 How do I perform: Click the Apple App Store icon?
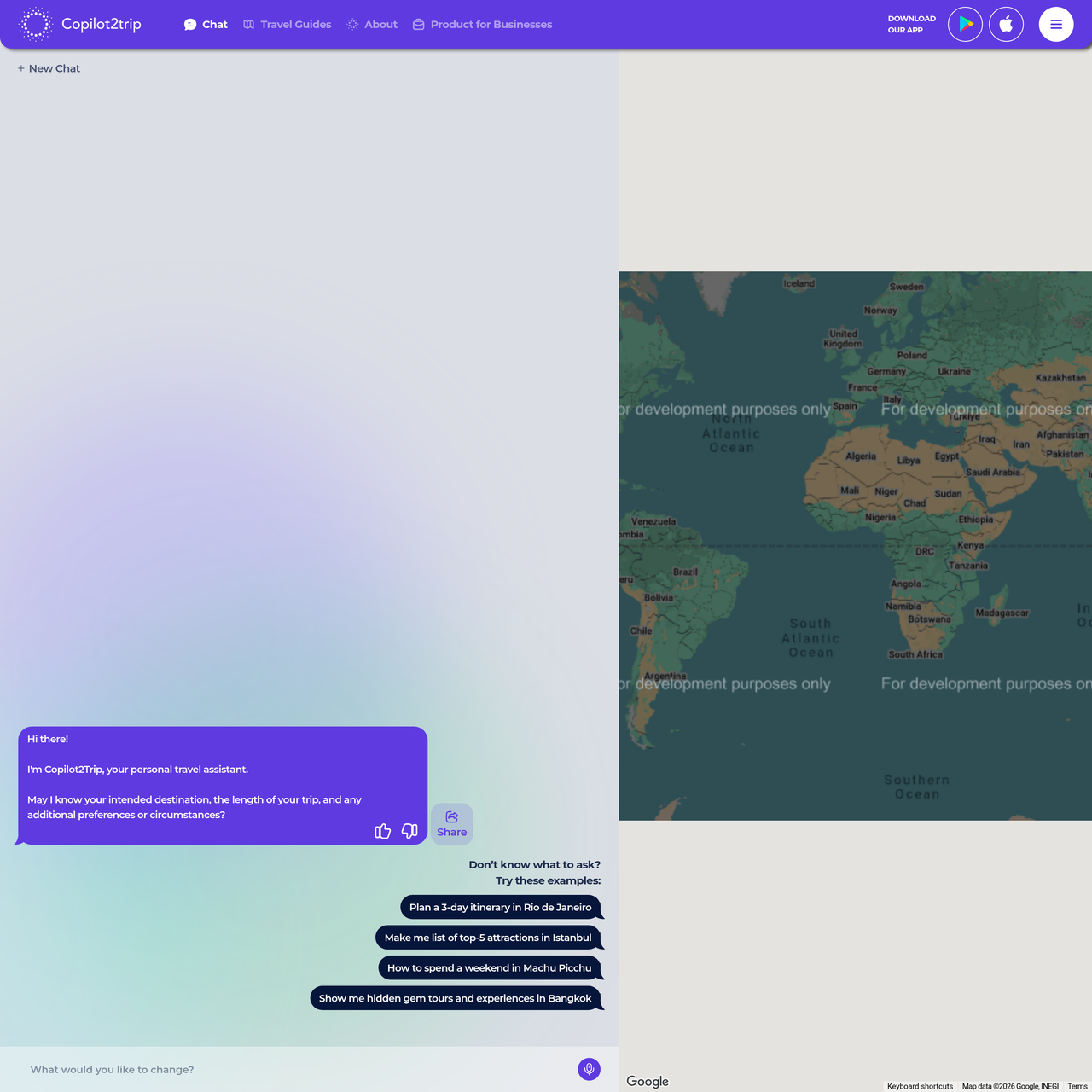[1006, 24]
